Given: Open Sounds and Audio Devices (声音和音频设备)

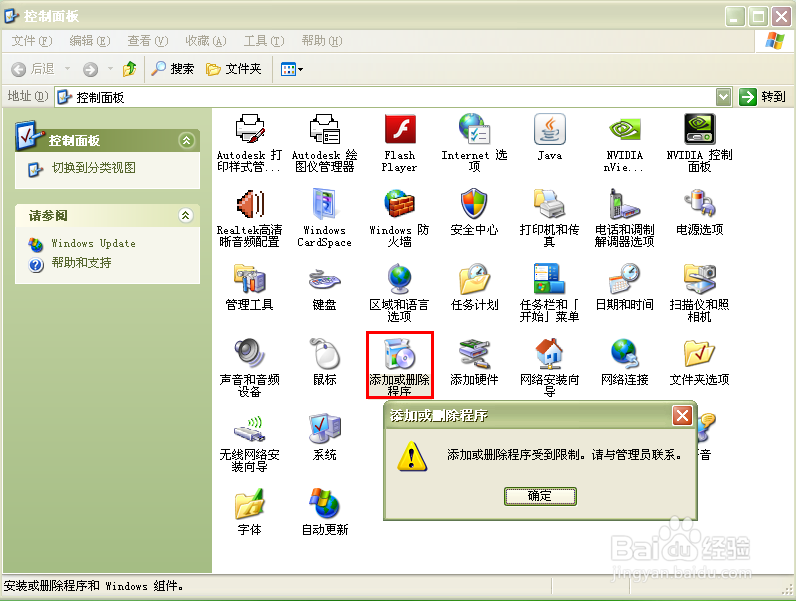Looking at the screenshot, I should [249, 368].
